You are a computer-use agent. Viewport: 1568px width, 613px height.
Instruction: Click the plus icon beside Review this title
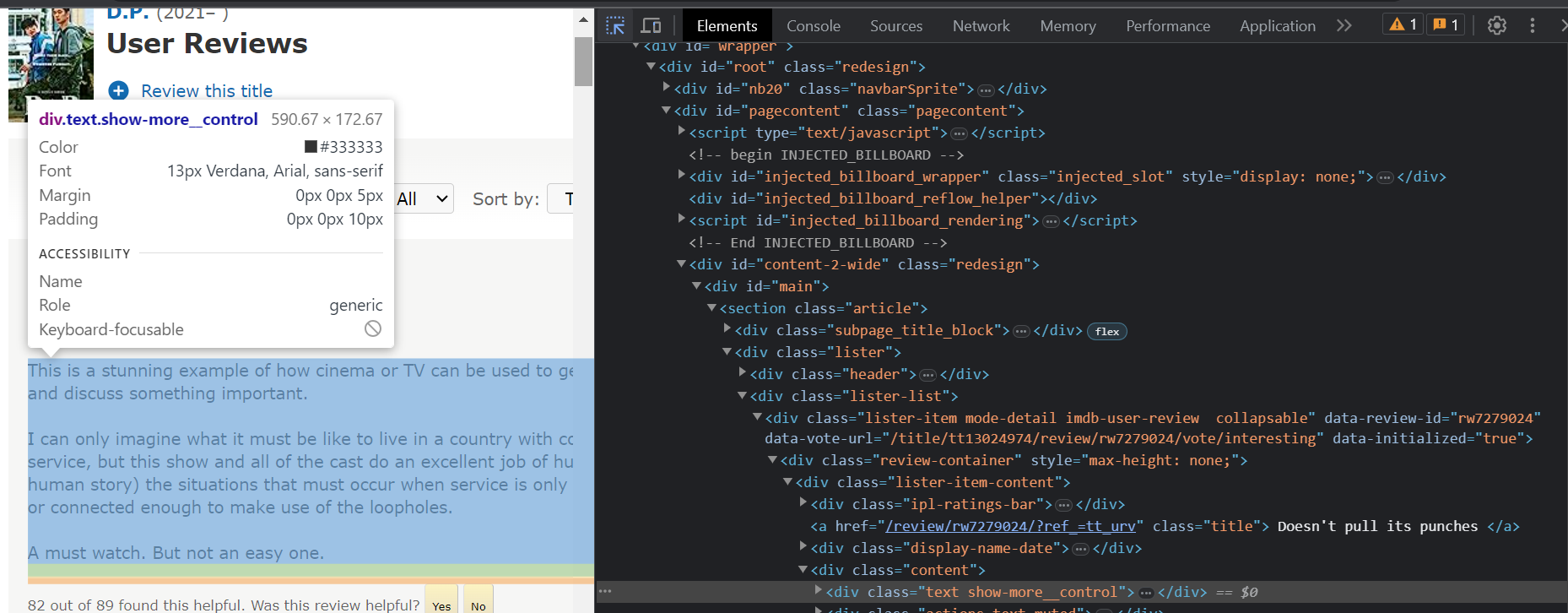tap(119, 90)
